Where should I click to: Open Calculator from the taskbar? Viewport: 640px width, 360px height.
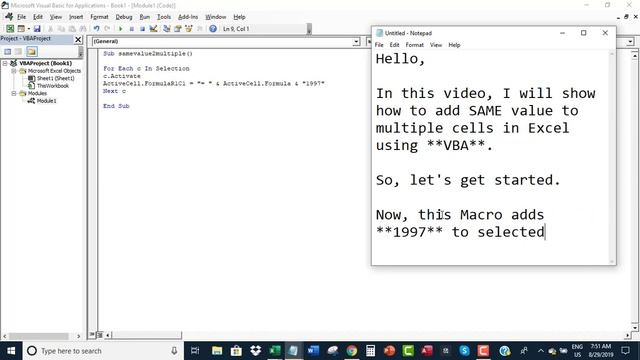371,351
